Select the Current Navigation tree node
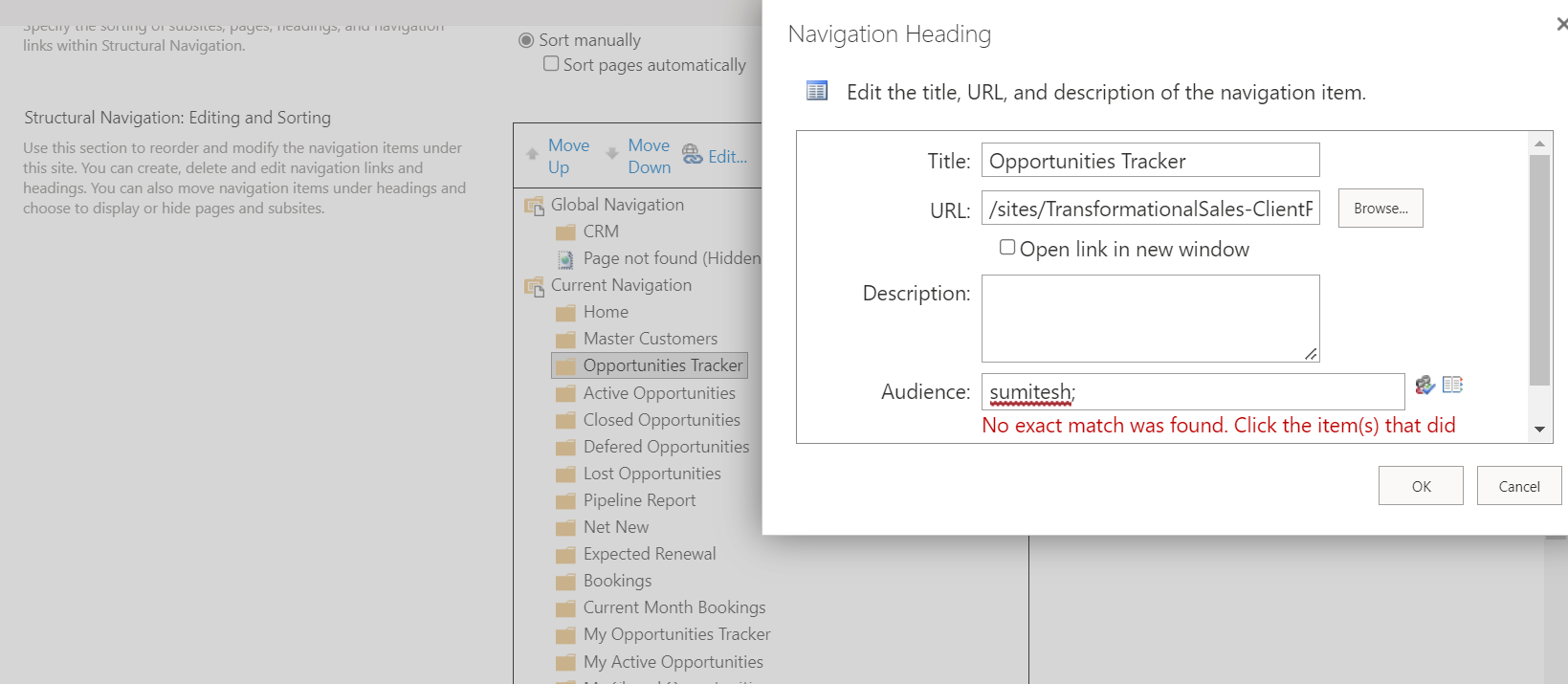The height and width of the screenshot is (684, 1568). click(621, 285)
